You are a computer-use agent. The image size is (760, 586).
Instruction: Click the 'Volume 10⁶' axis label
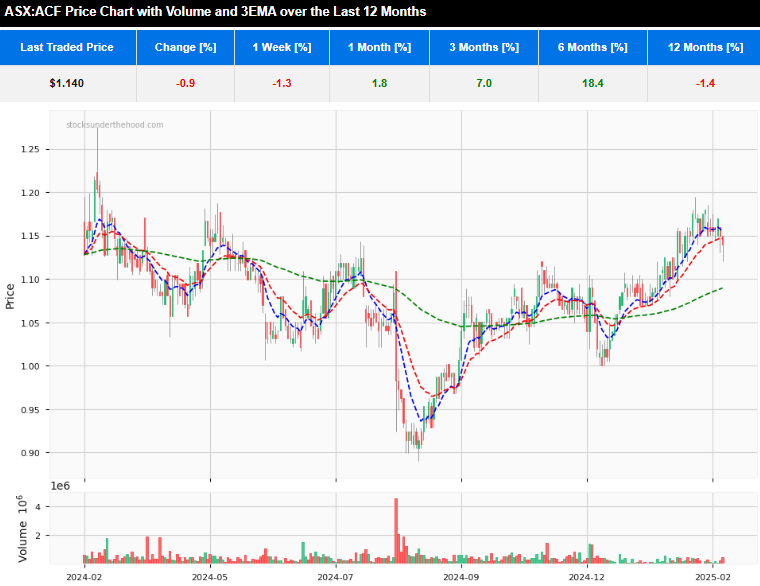pos(22,529)
